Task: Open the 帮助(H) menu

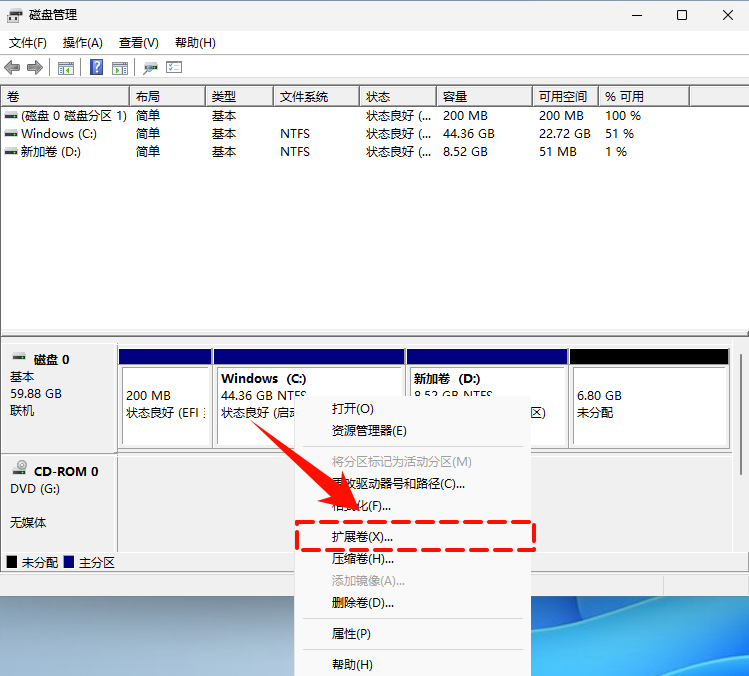Action: click(195, 43)
